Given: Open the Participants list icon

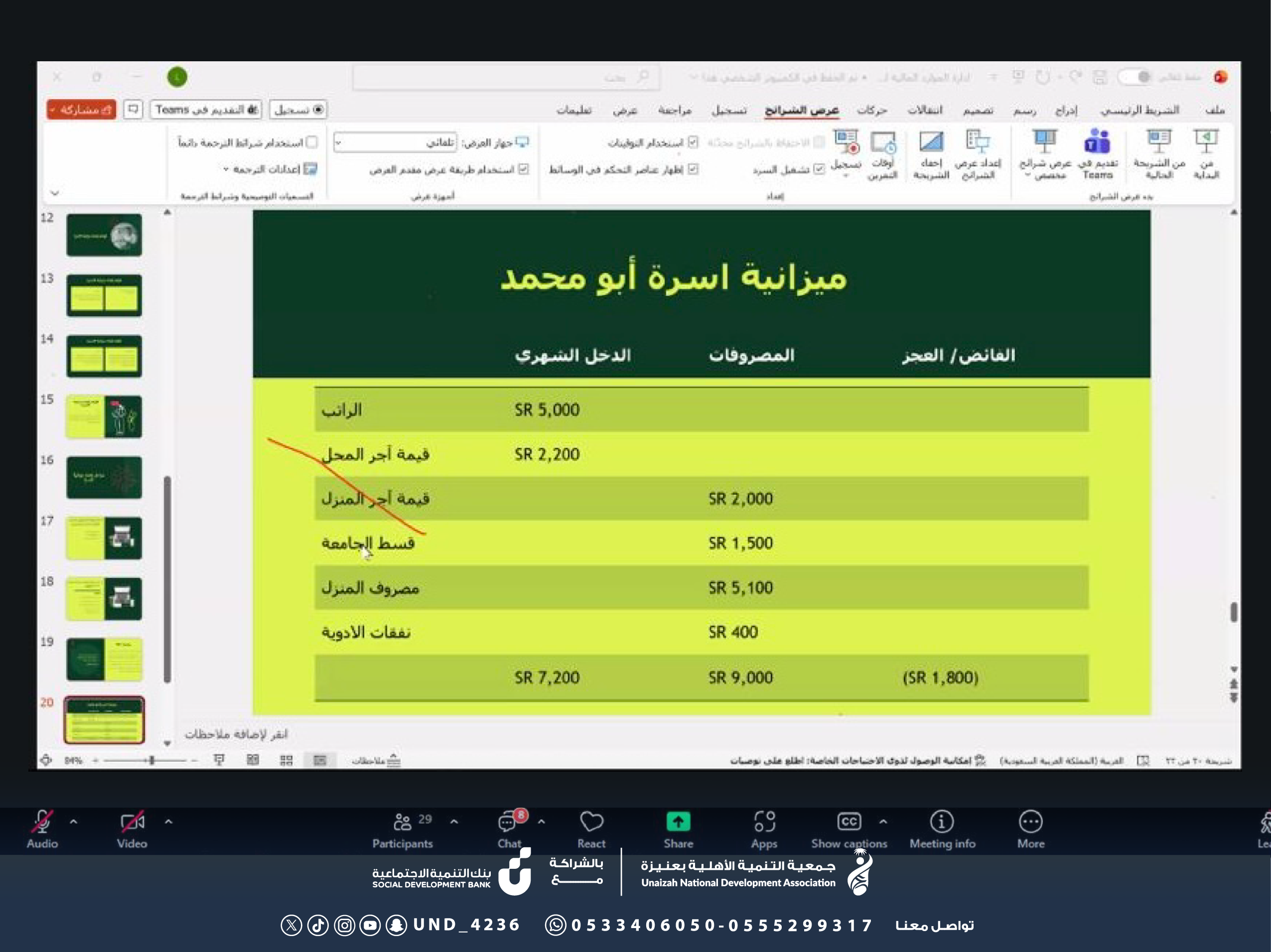Looking at the screenshot, I should click(402, 822).
